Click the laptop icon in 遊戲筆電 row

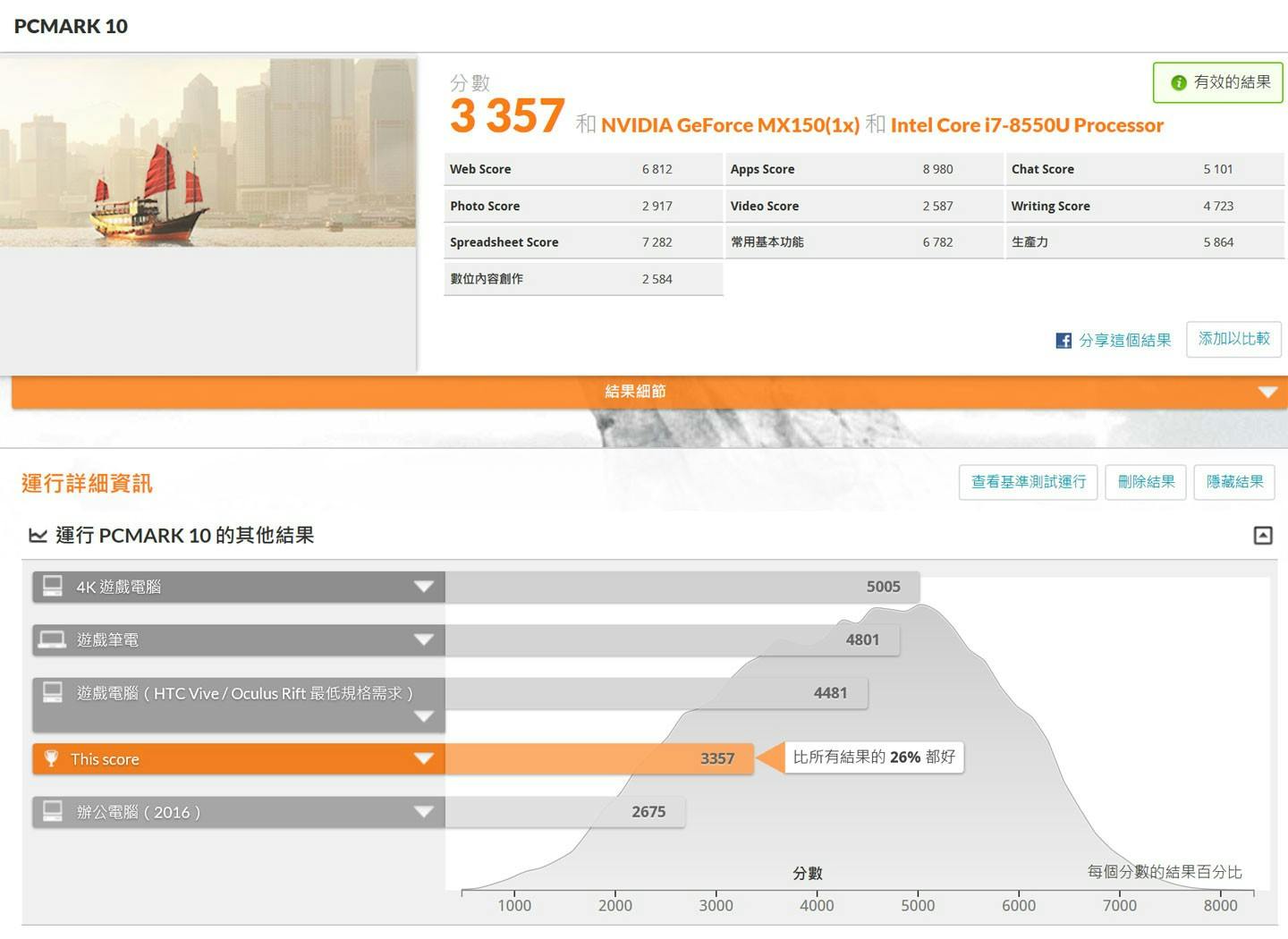point(53,639)
